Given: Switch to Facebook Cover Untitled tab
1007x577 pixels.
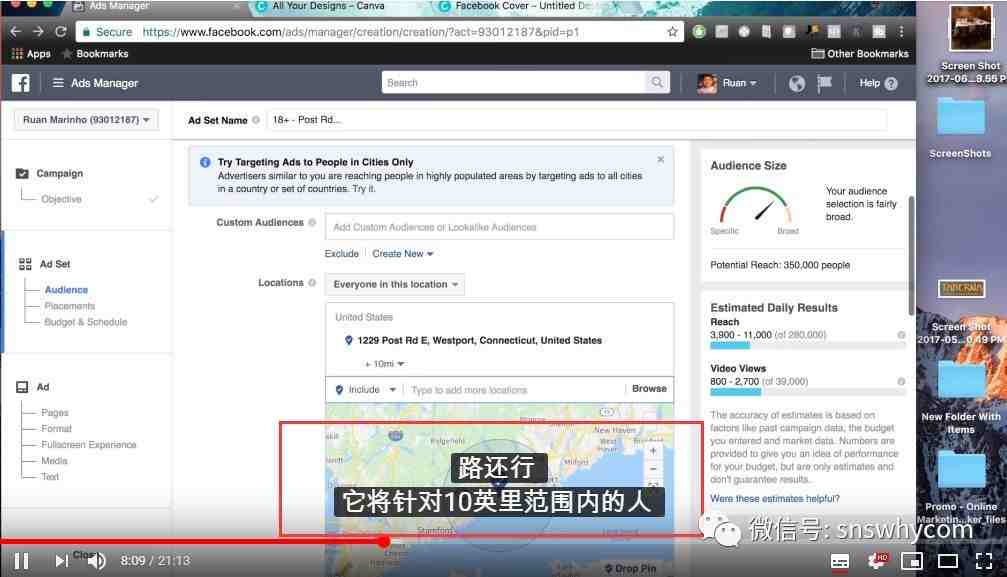Looking at the screenshot, I should point(520,6).
